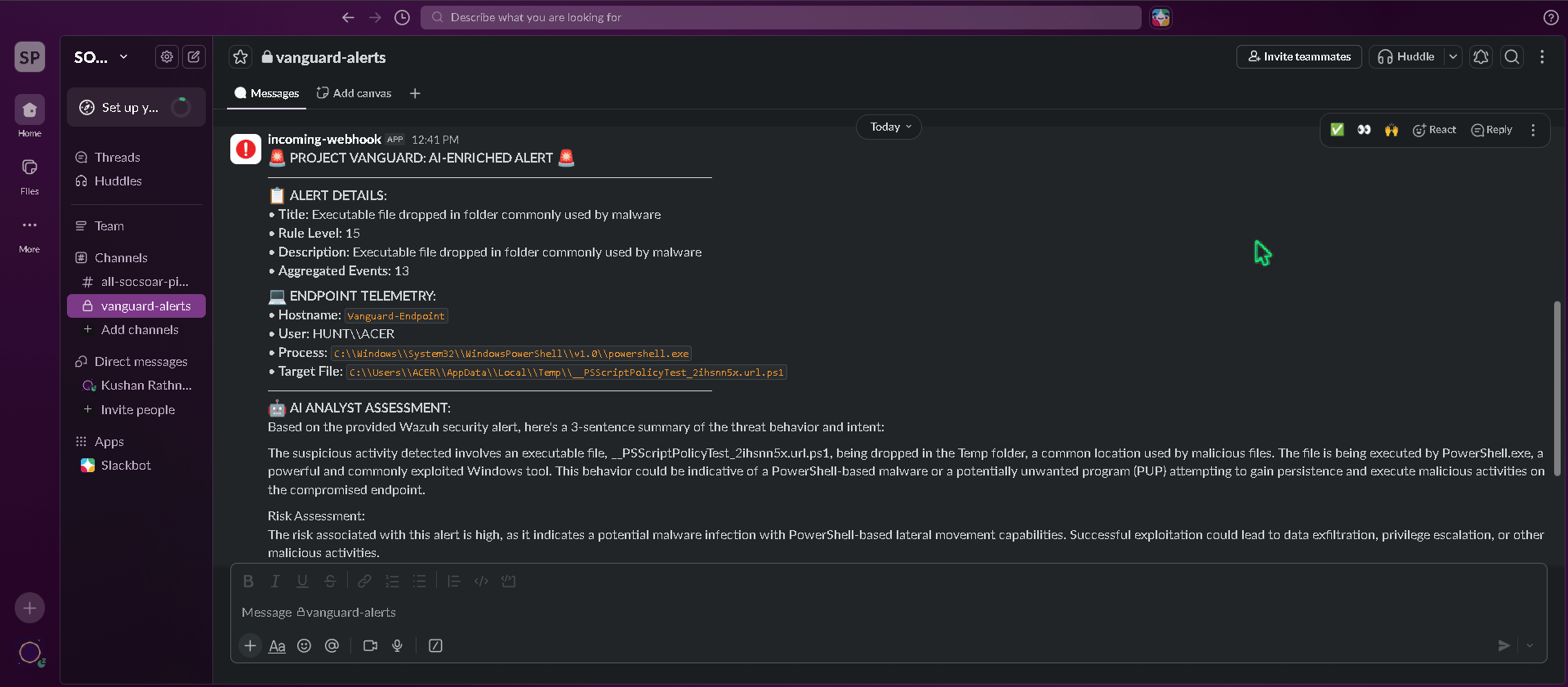Start a new message with the compose icon
The image size is (1568, 687).
[194, 56]
